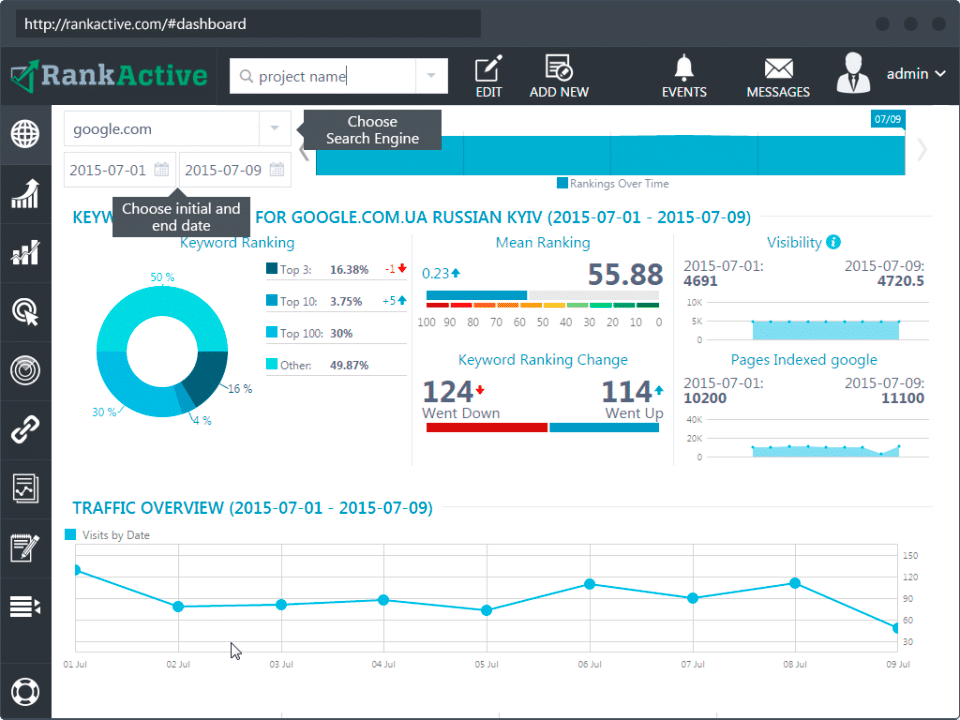Click the blue Went Up bar
The image size is (960, 720).
click(x=604, y=427)
